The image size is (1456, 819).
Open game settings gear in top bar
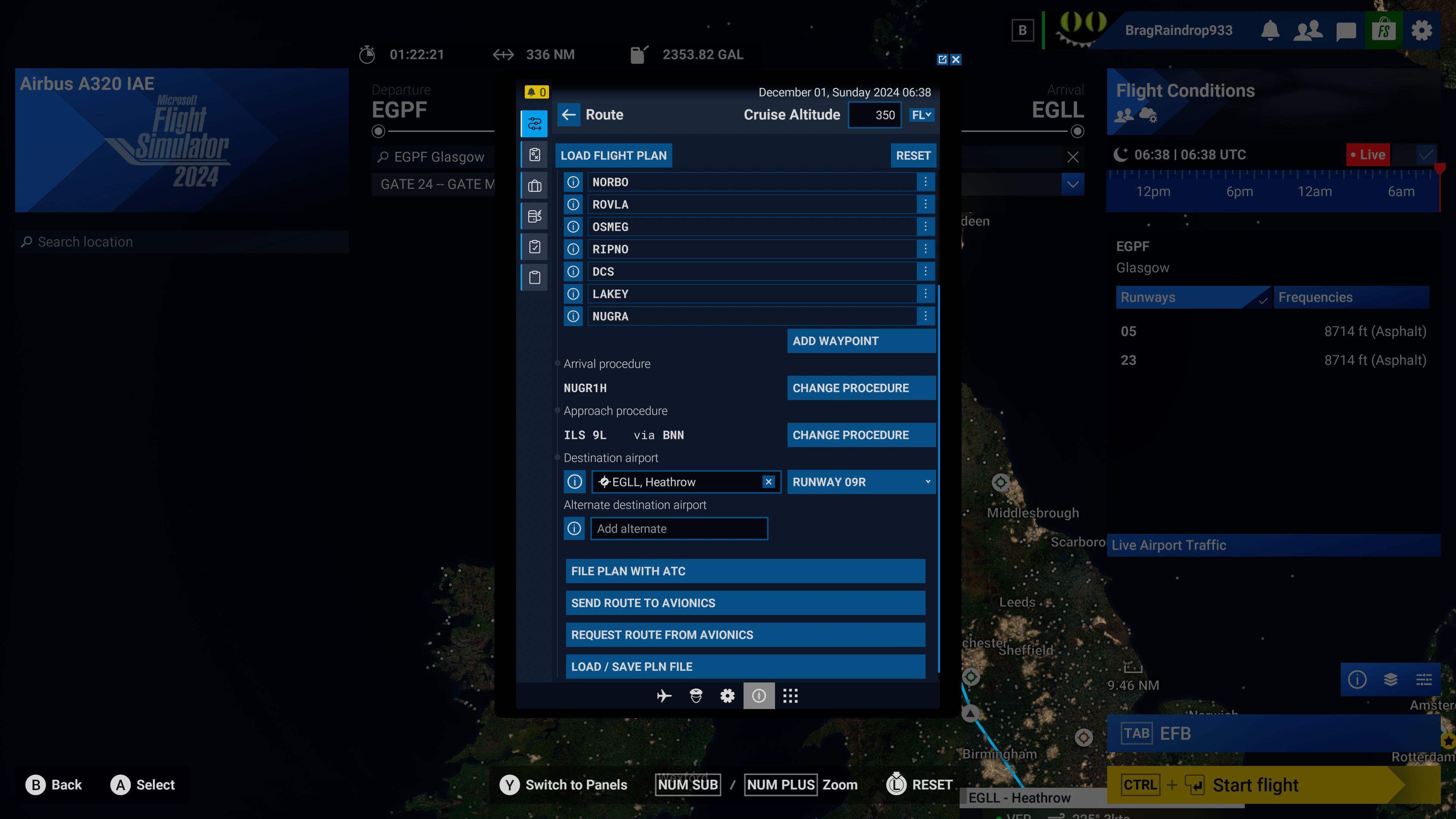click(x=1421, y=30)
